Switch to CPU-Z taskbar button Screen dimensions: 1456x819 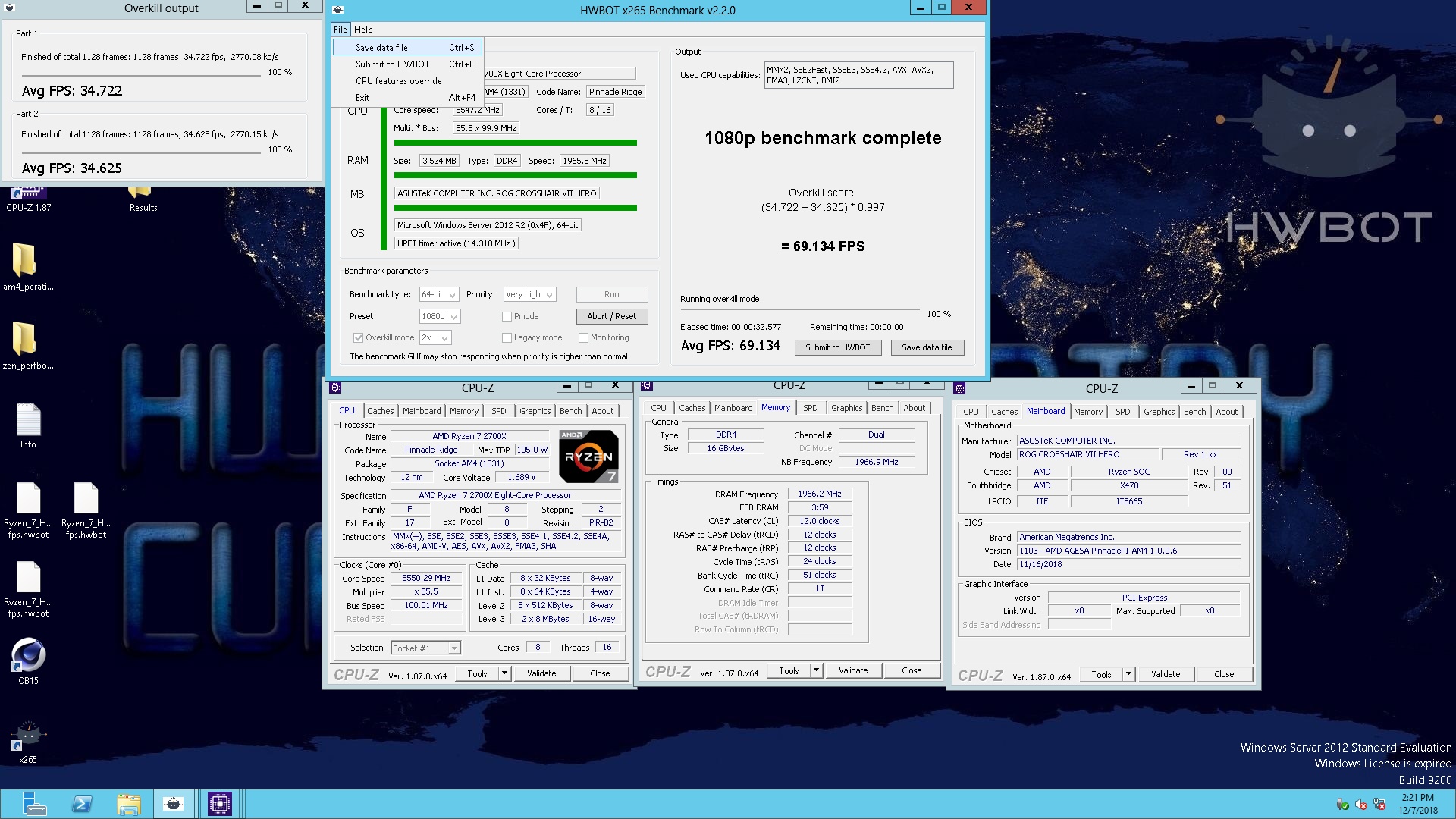tap(220, 804)
